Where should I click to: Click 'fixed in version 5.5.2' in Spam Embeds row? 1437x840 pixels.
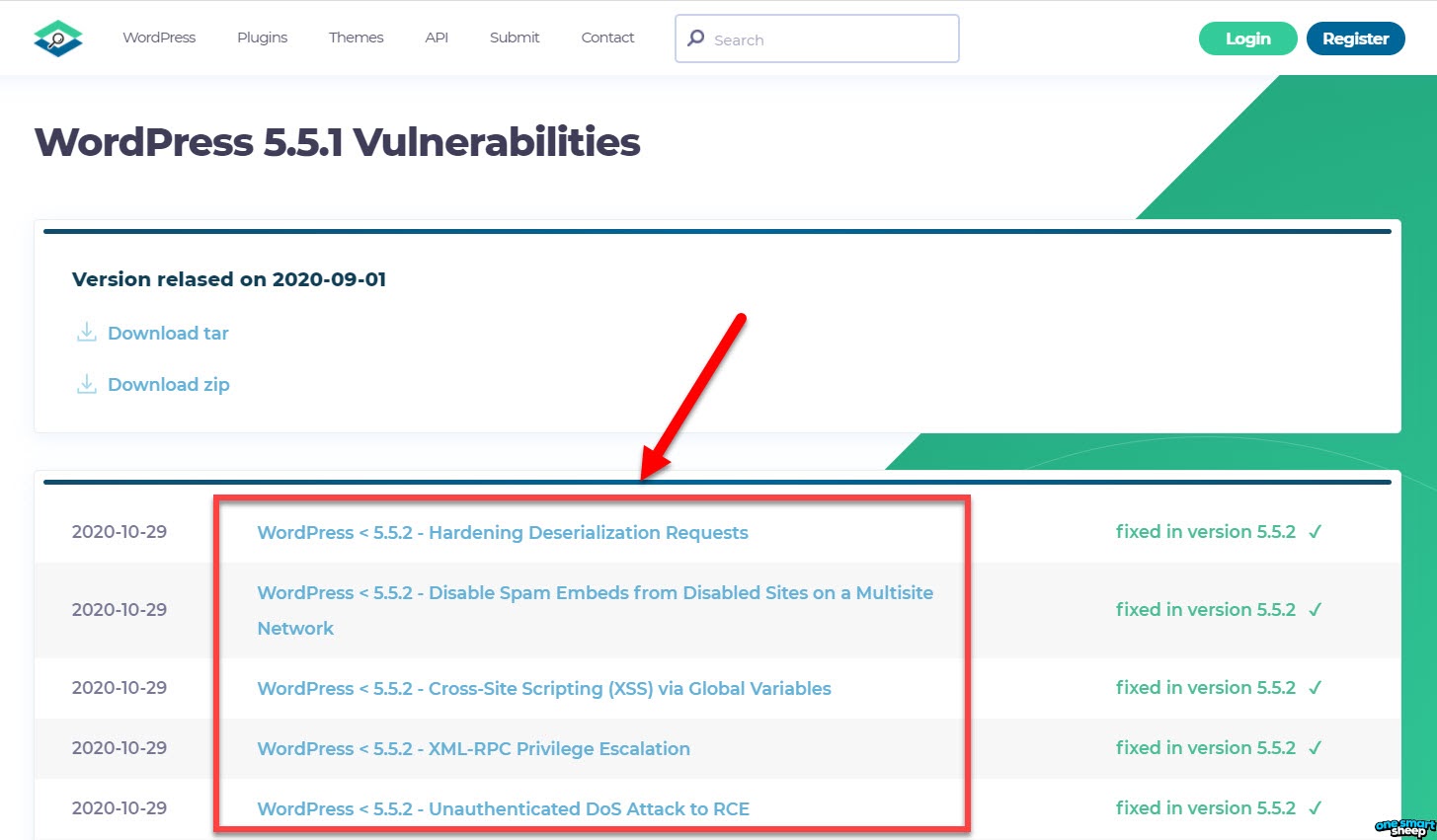[1205, 610]
